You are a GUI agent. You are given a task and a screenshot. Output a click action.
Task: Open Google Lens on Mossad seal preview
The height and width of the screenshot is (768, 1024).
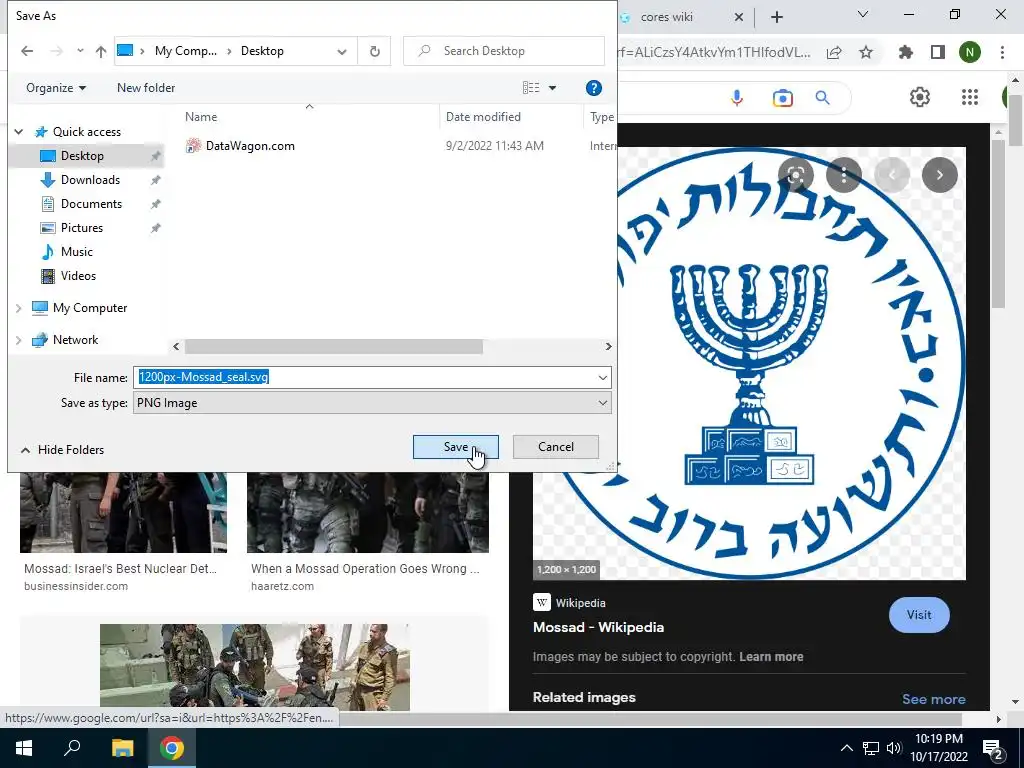[795, 174]
